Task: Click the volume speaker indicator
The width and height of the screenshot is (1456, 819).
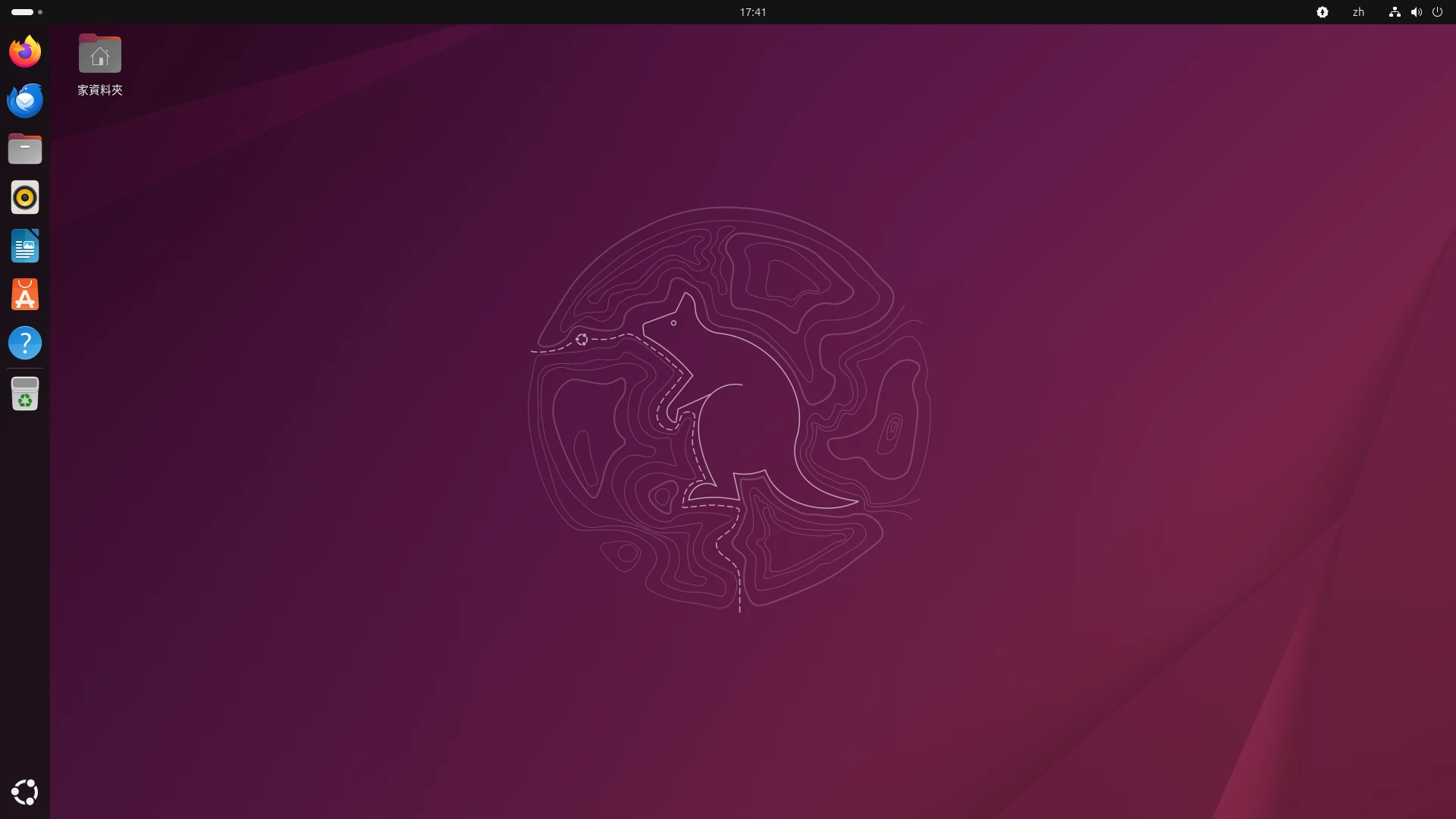Action: (x=1416, y=12)
